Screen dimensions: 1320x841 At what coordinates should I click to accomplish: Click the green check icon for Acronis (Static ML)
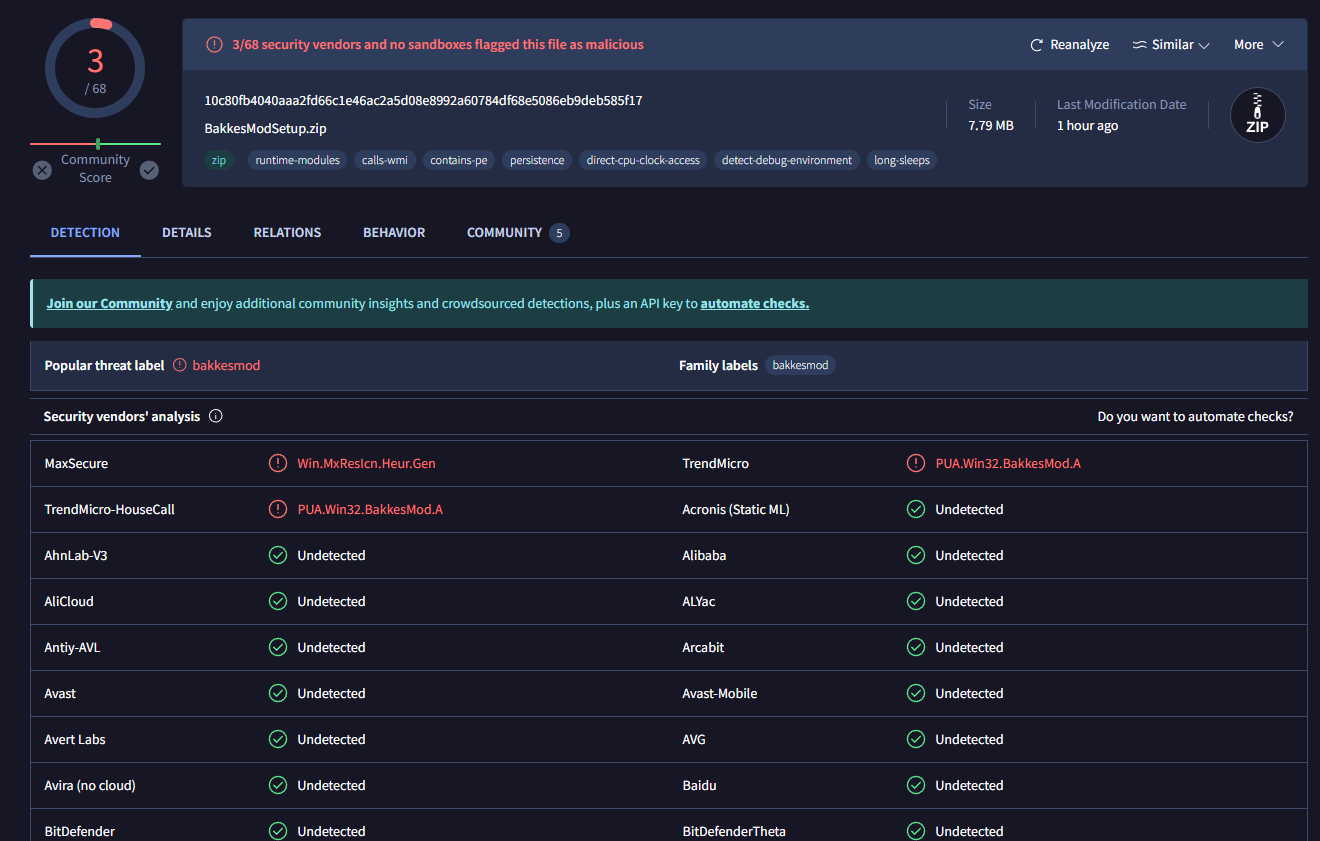pyautogui.click(x=916, y=509)
